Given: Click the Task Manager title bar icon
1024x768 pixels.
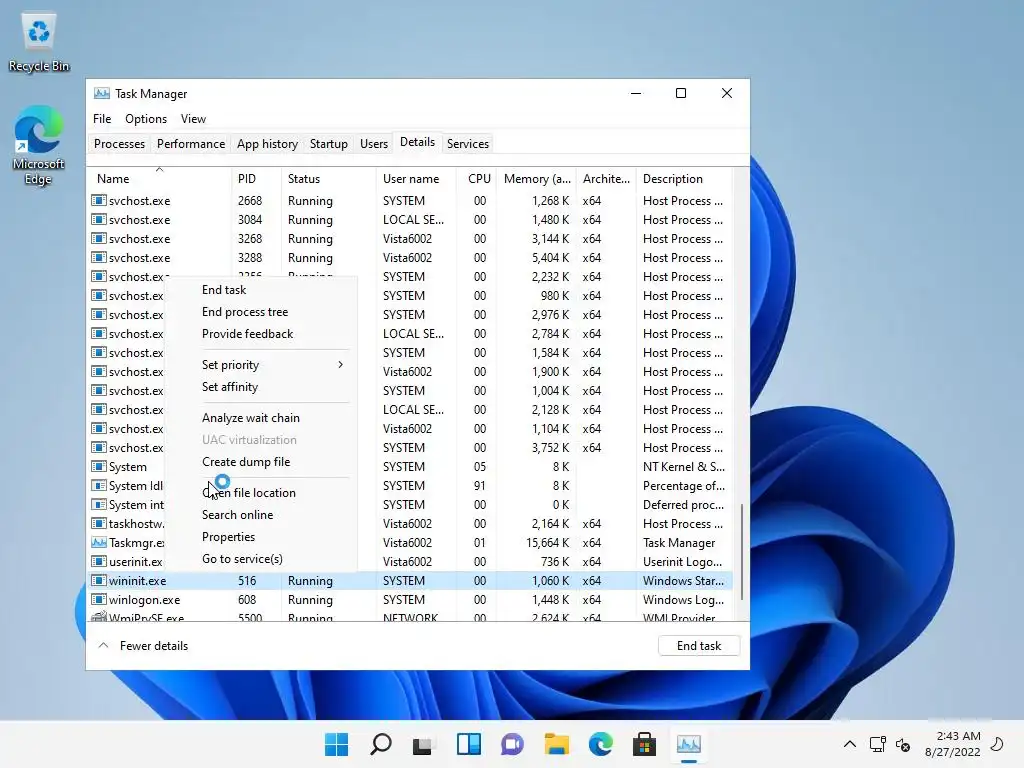Looking at the screenshot, I should [101, 93].
